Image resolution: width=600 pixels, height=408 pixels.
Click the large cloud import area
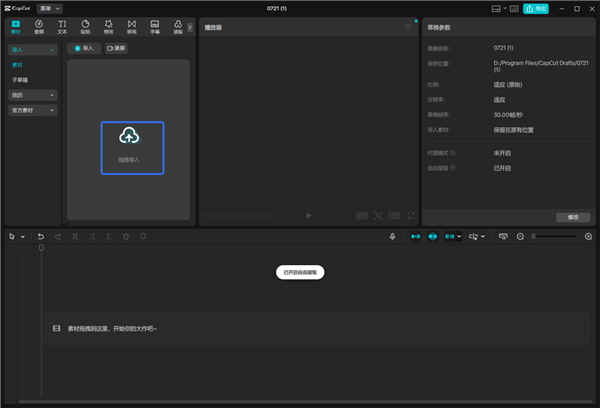click(x=131, y=147)
